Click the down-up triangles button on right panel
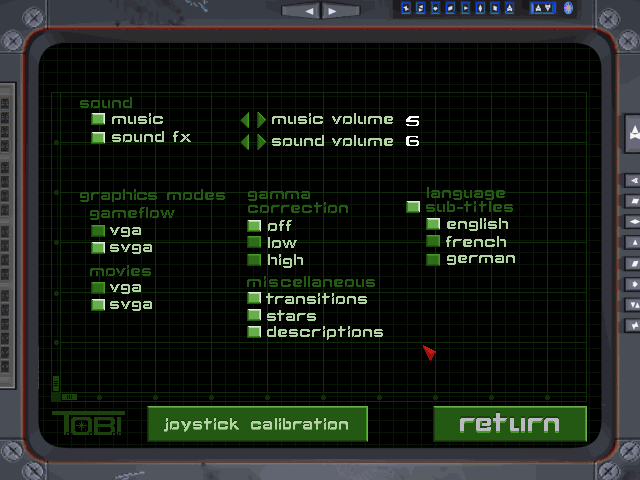The height and width of the screenshot is (480, 640). click(x=633, y=305)
